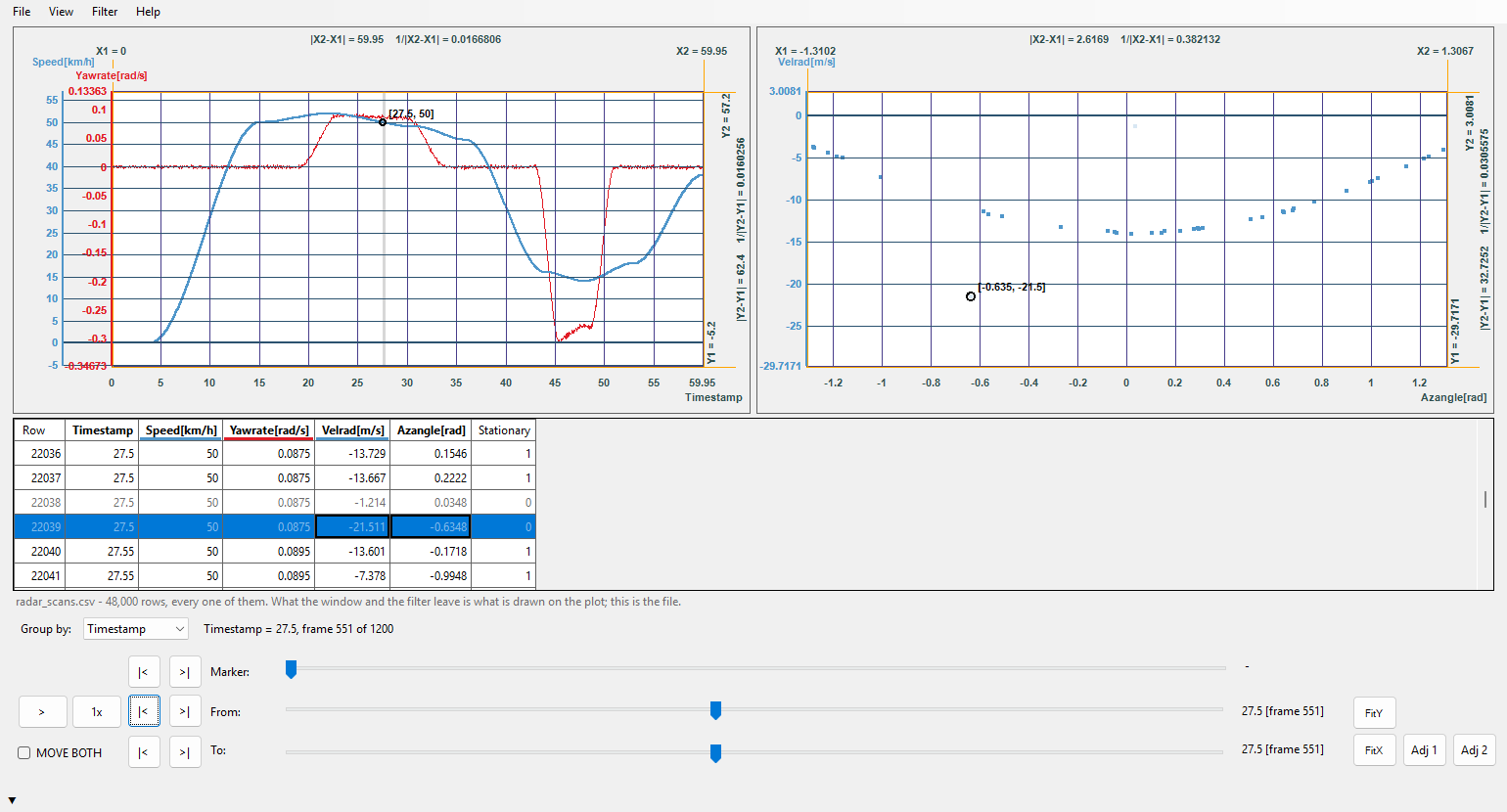Screen dimensions: 1507x812
Task: Select the cell with value -7.378
Action: (352, 576)
